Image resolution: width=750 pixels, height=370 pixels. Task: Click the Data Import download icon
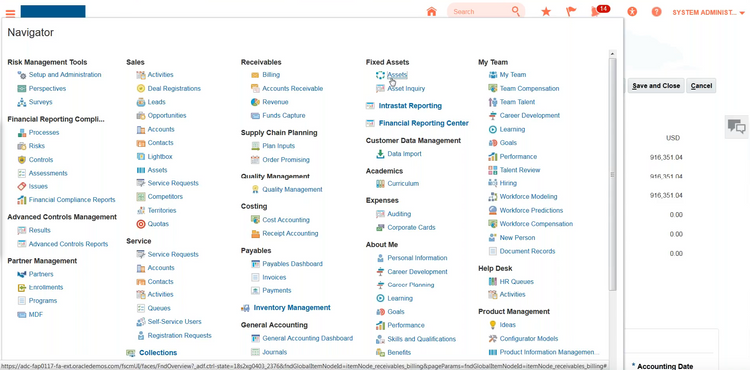(x=380, y=154)
